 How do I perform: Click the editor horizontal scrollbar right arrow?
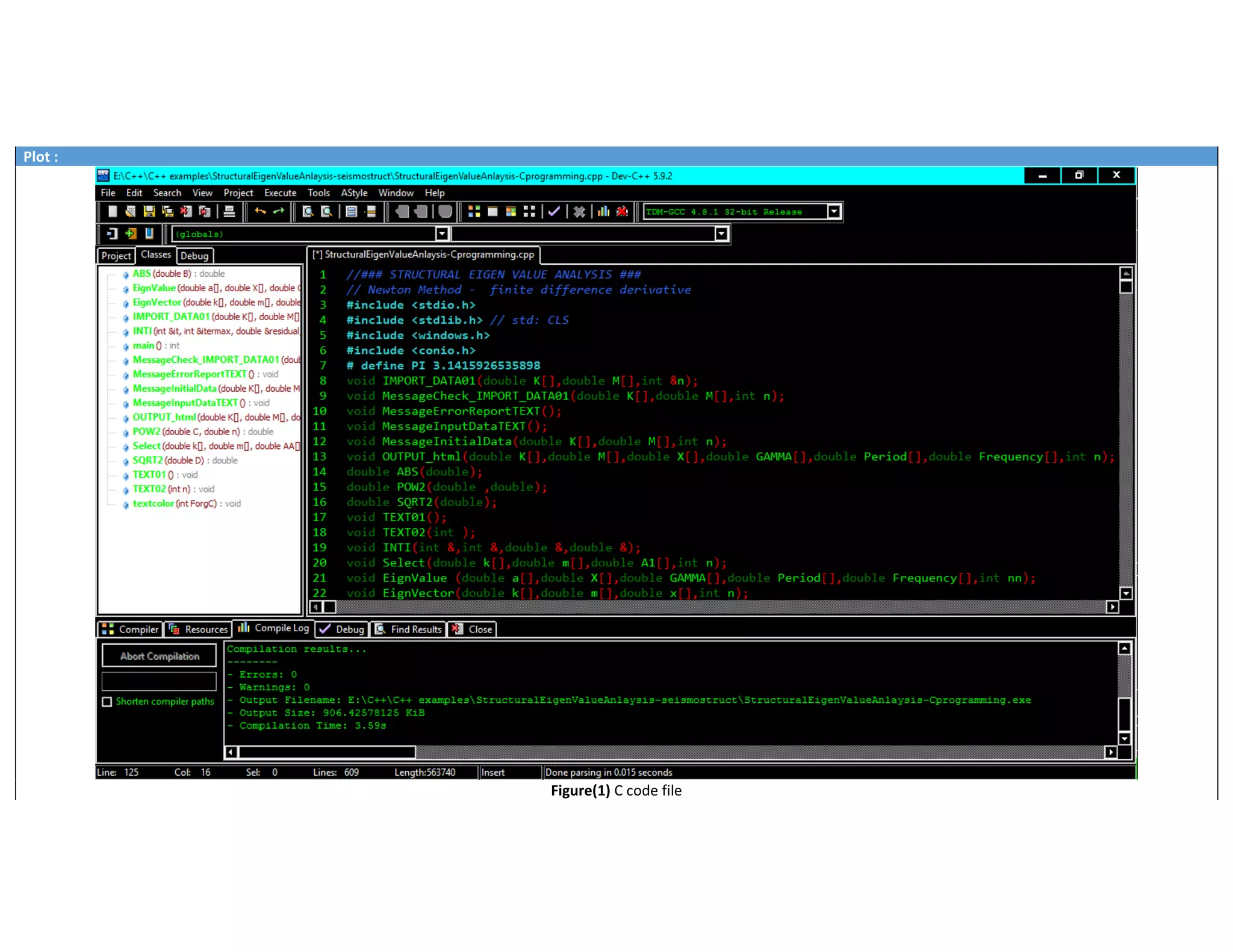pos(1112,607)
